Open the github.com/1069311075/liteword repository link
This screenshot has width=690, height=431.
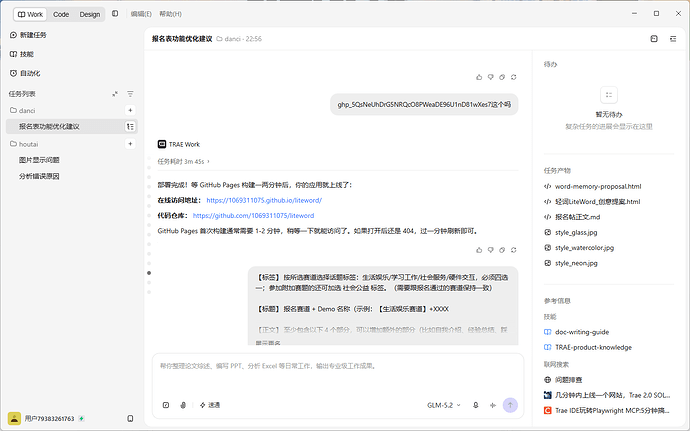tap(253, 216)
